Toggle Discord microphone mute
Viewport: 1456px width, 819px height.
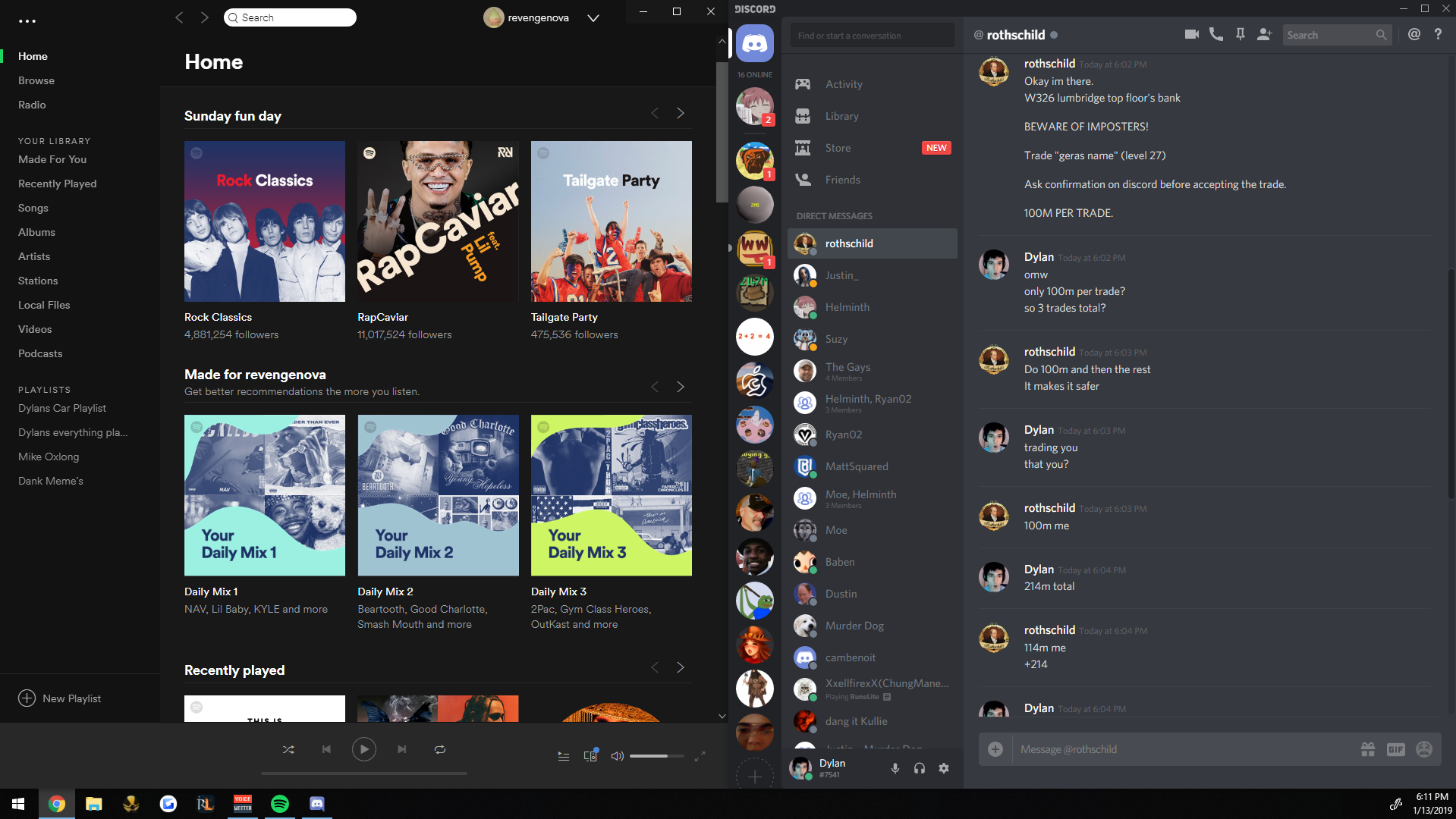tap(895, 768)
